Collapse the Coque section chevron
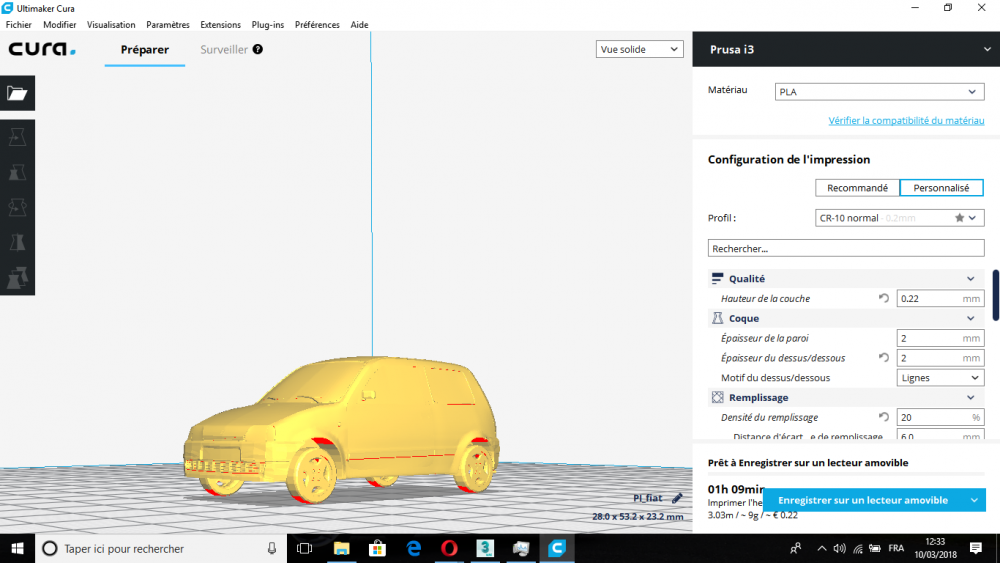 coord(971,318)
